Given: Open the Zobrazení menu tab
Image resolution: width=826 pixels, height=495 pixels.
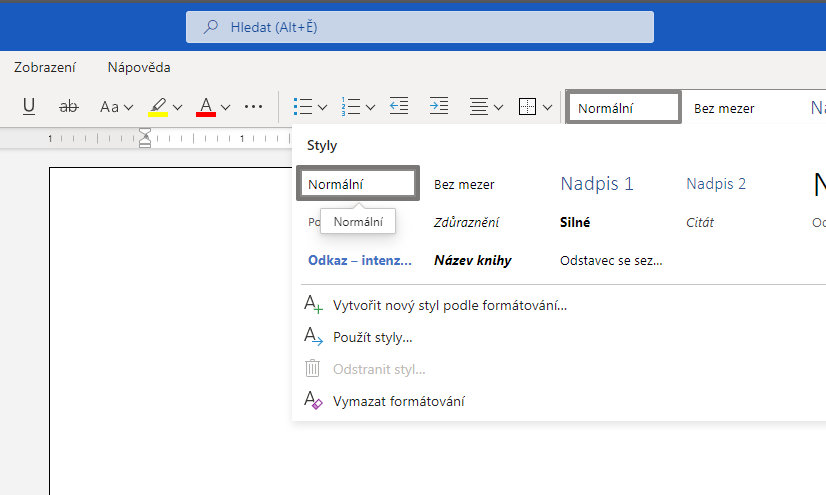Looking at the screenshot, I should (45, 68).
